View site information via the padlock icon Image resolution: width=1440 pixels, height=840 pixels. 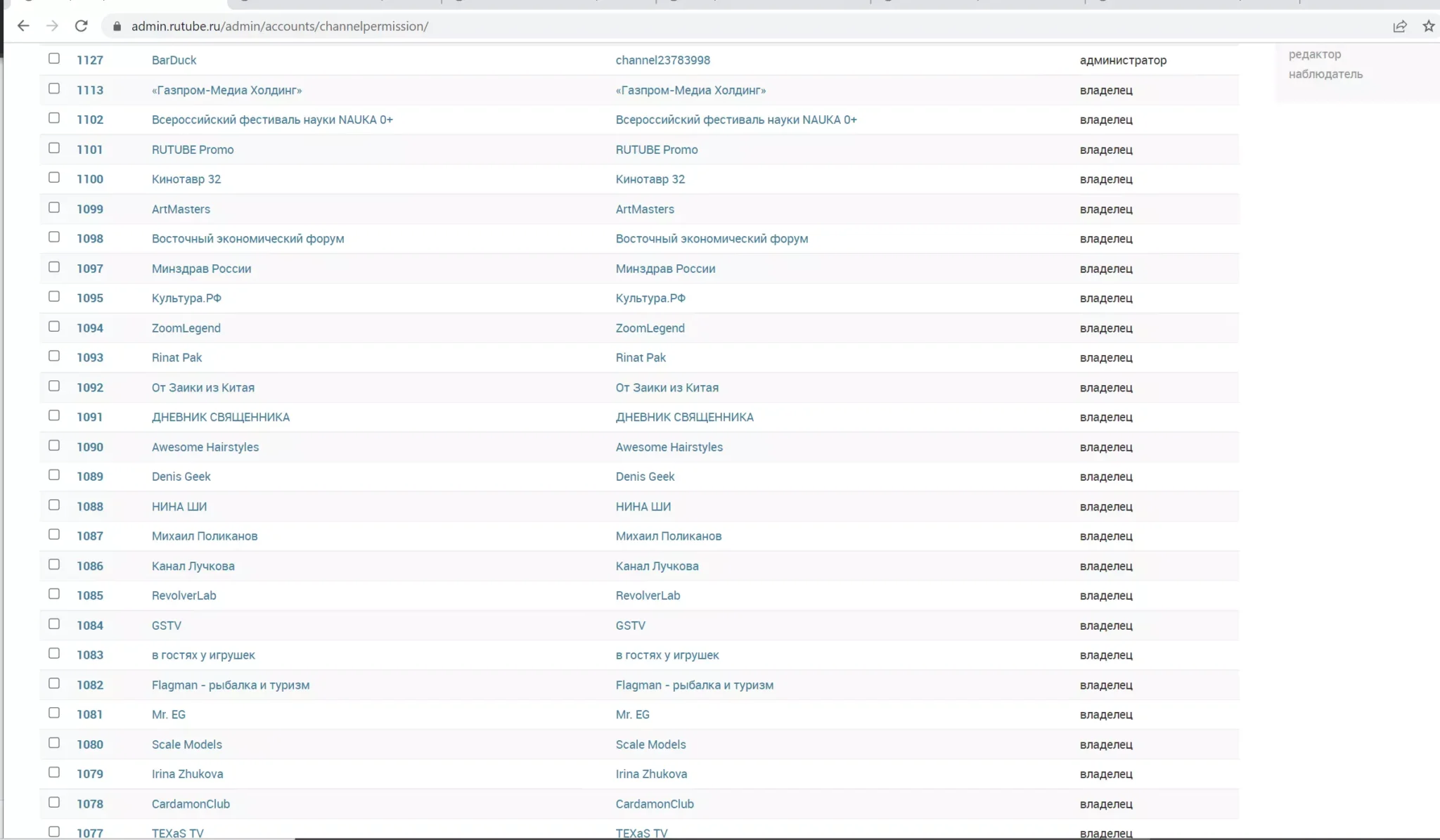(117, 26)
